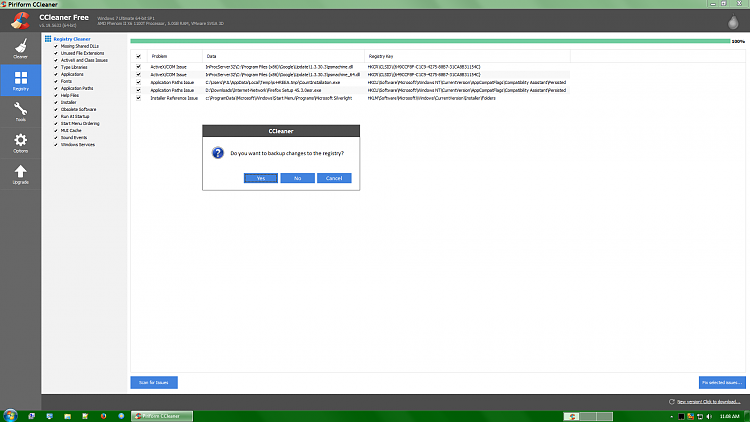Select the Installer list item label
Viewport: 750px width, 422px height.
tap(68, 102)
